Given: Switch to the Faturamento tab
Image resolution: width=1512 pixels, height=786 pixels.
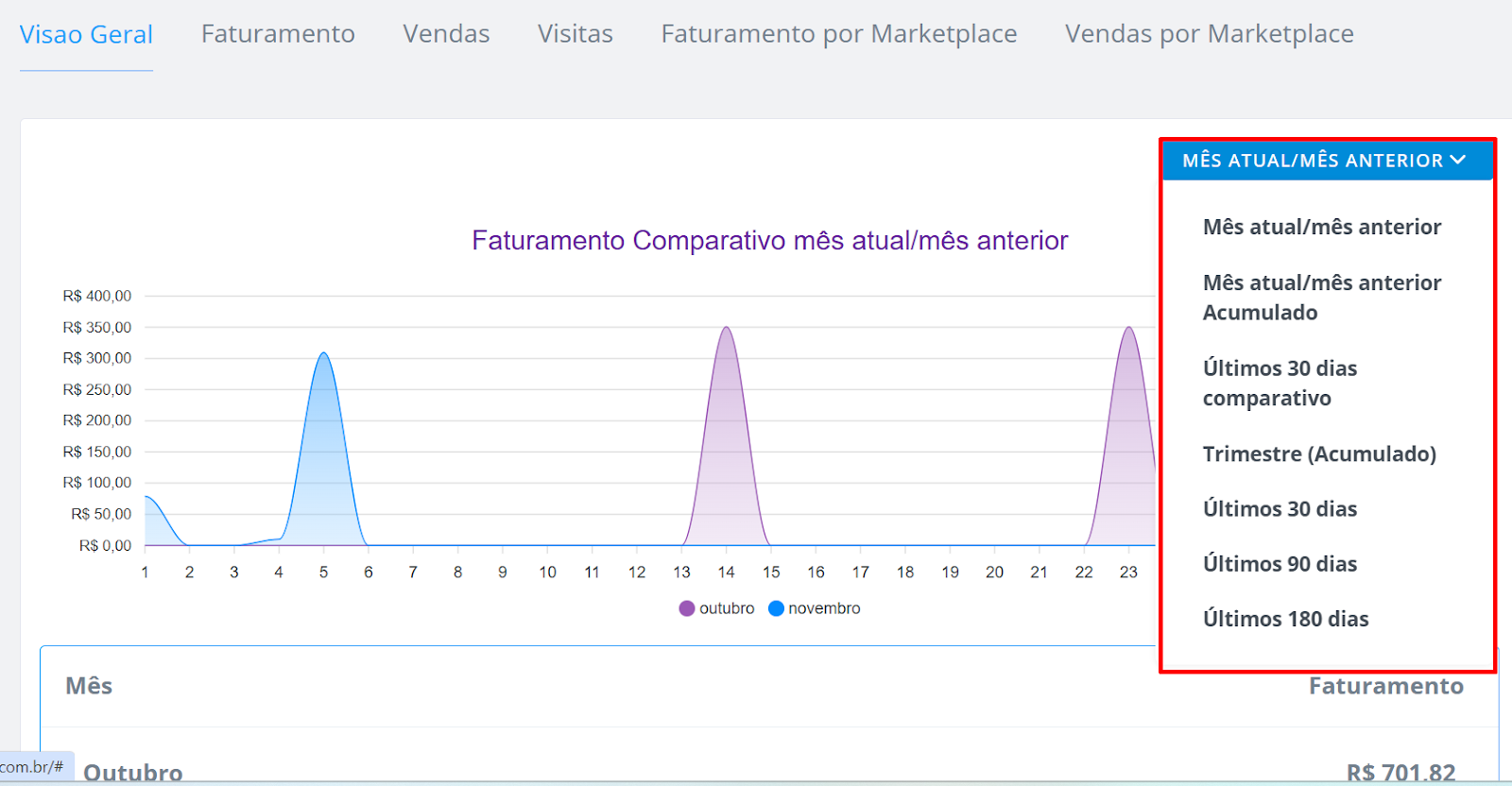Looking at the screenshot, I should click(x=278, y=34).
